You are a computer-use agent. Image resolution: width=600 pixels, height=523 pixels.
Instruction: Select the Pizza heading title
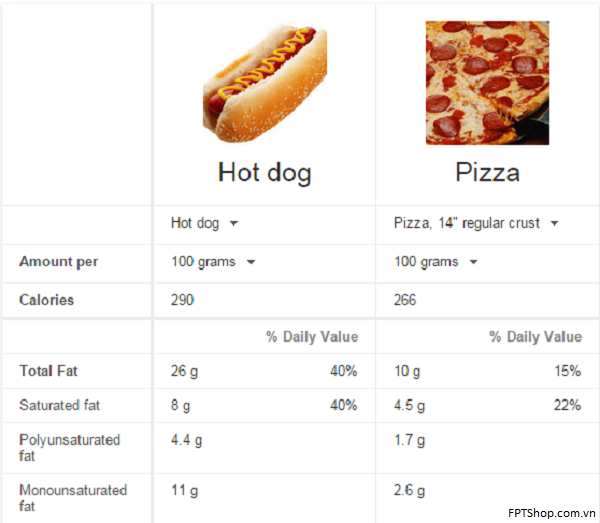488,172
